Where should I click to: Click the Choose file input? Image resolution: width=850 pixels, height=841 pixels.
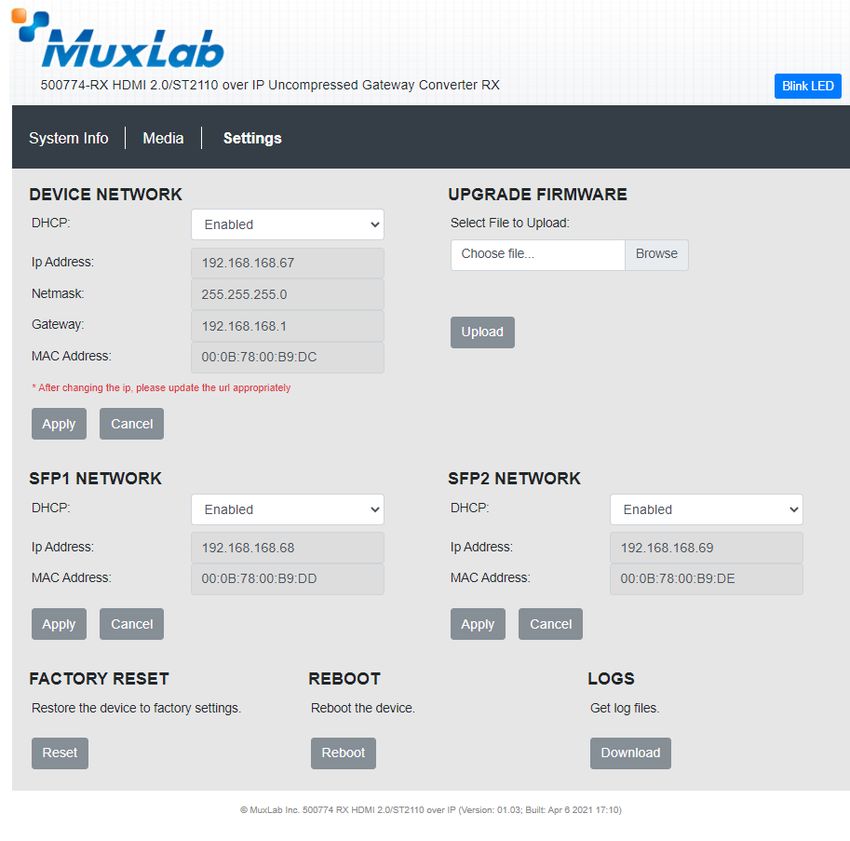537,254
